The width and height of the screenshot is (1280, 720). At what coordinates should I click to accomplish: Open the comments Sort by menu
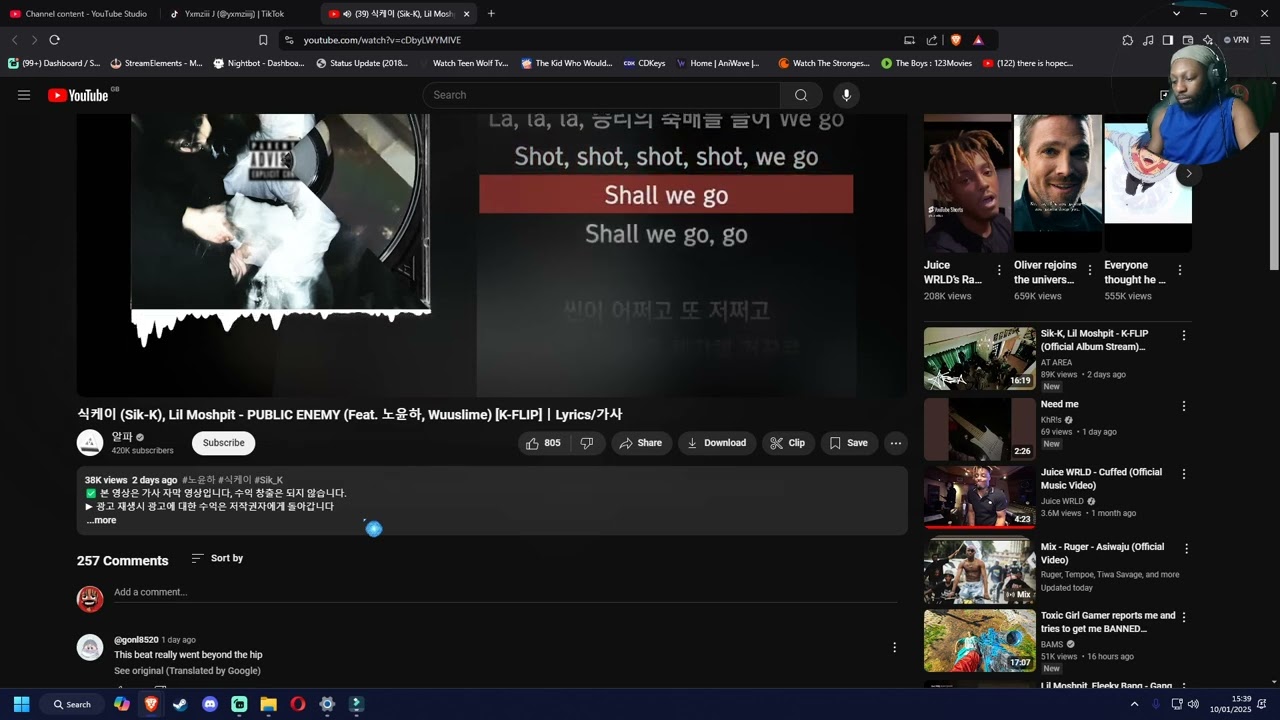coord(217,558)
